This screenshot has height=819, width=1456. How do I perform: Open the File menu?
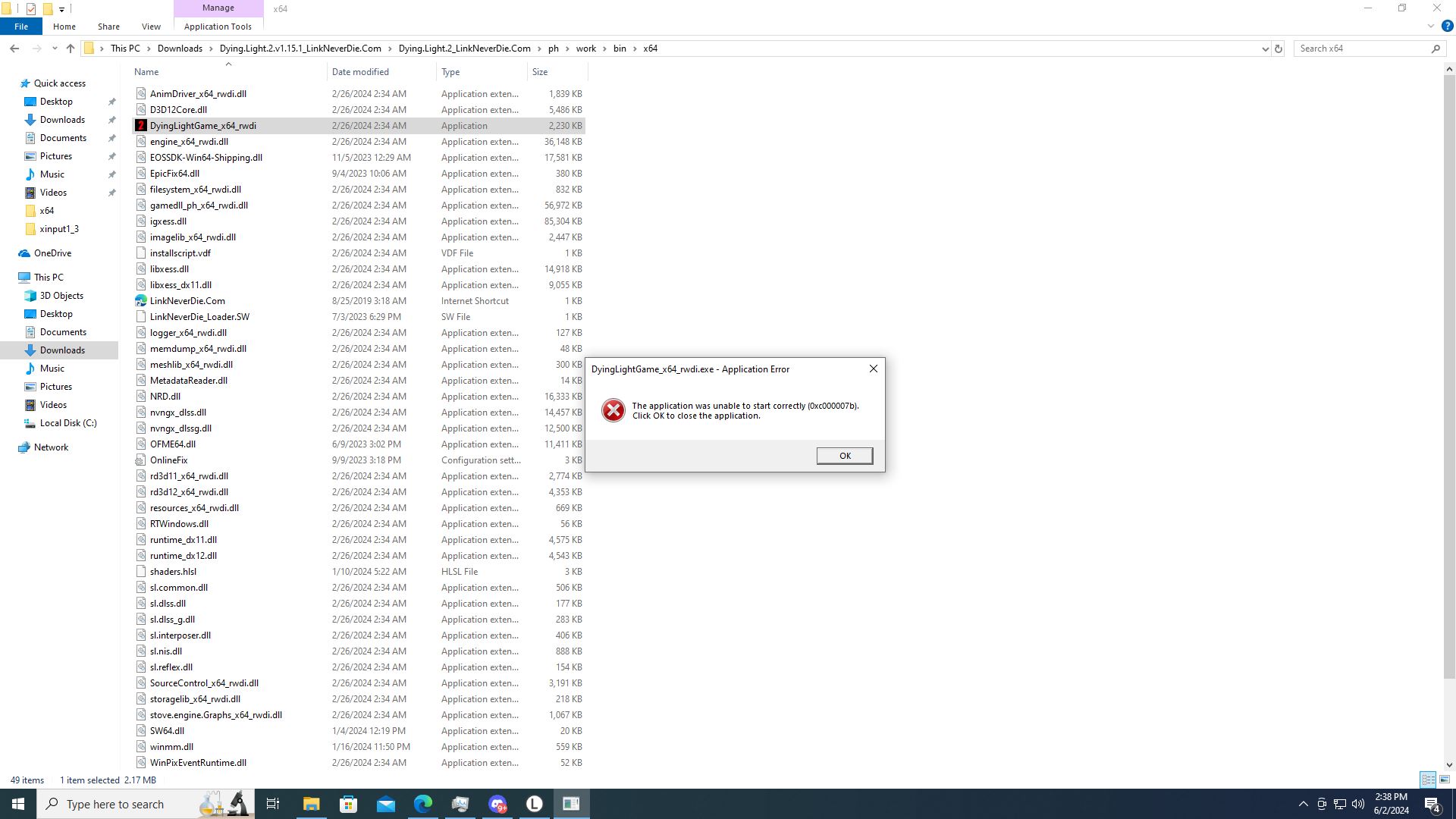pos(21,27)
